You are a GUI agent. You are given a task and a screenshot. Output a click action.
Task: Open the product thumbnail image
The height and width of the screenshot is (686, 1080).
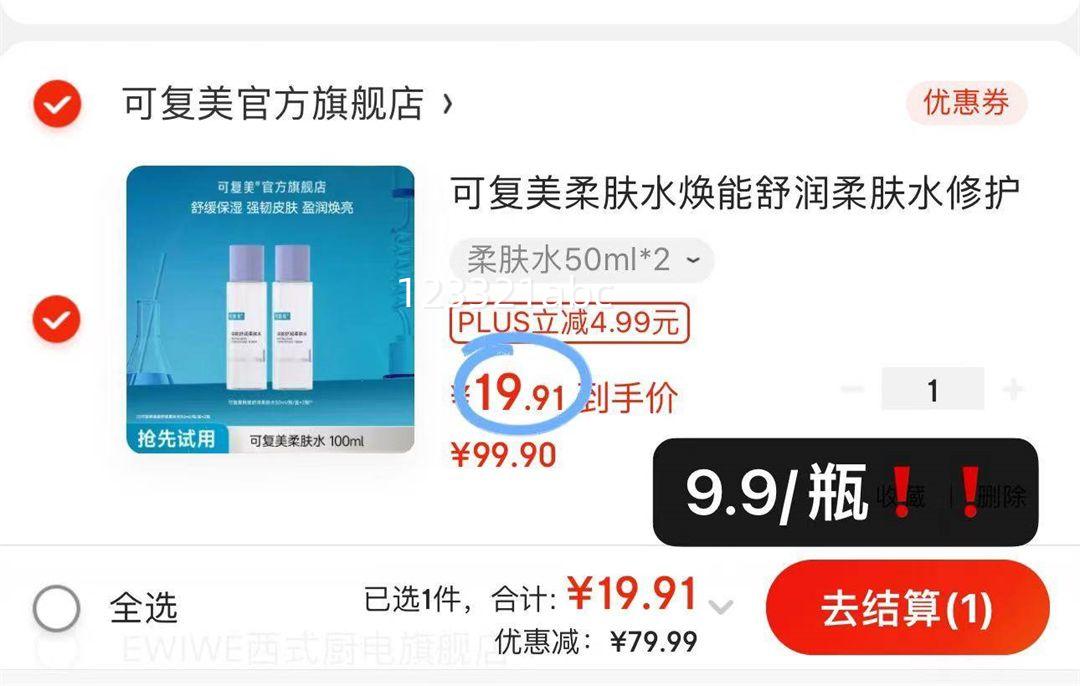point(270,309)
